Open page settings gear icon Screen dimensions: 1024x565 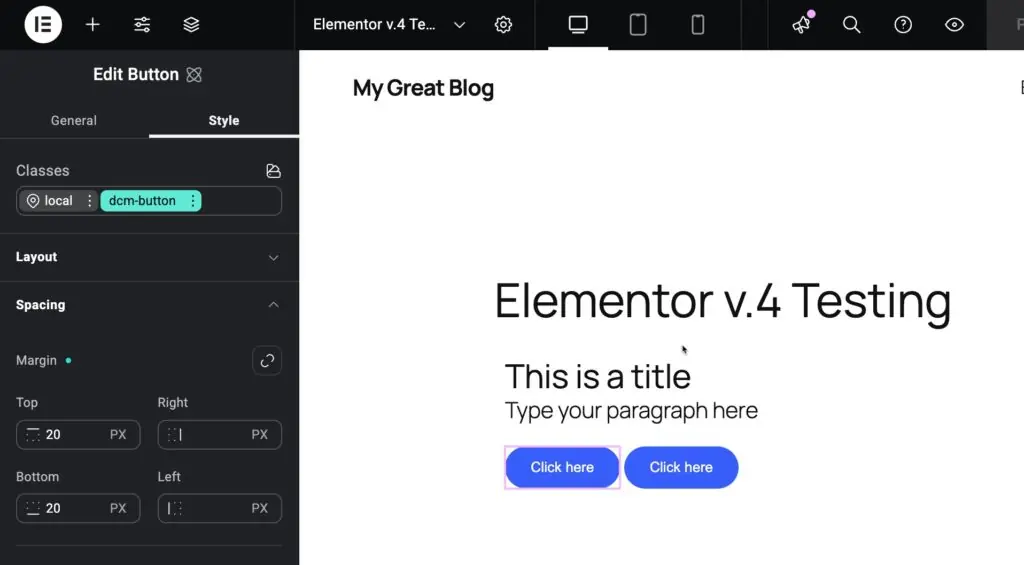[503, 25]
